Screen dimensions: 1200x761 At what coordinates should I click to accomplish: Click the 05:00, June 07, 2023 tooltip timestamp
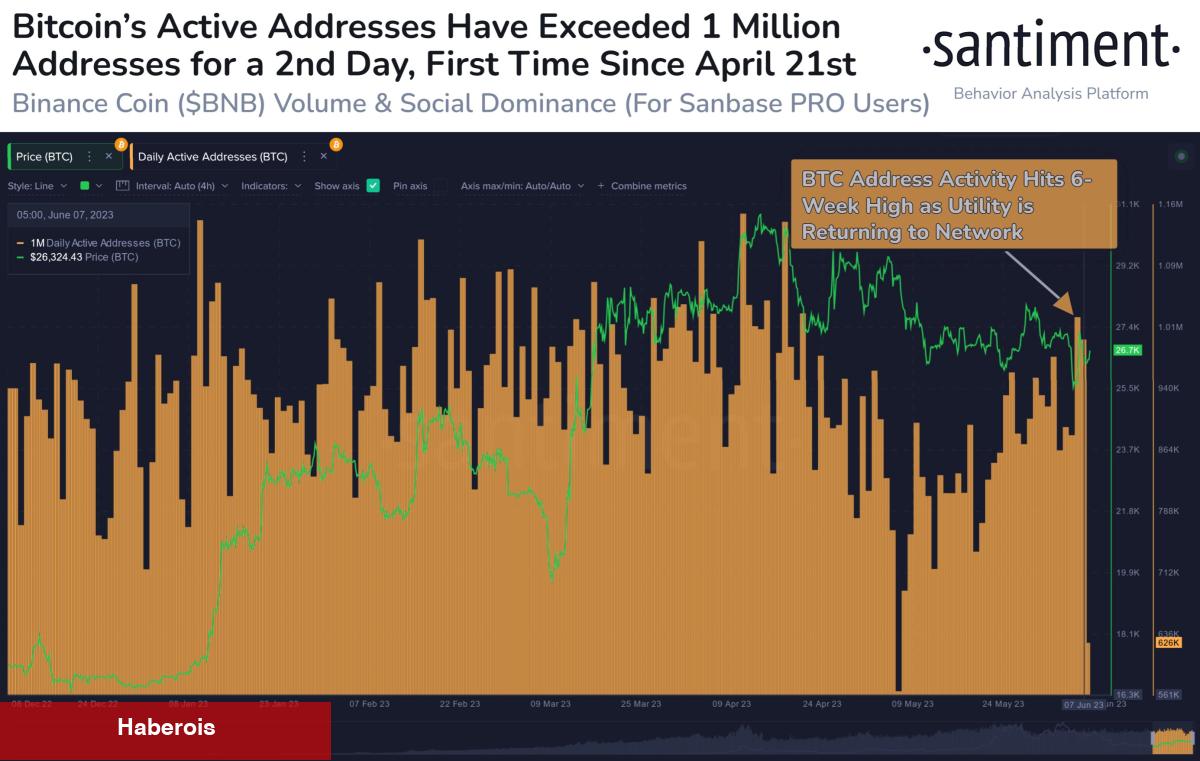(x=65, y=214)
